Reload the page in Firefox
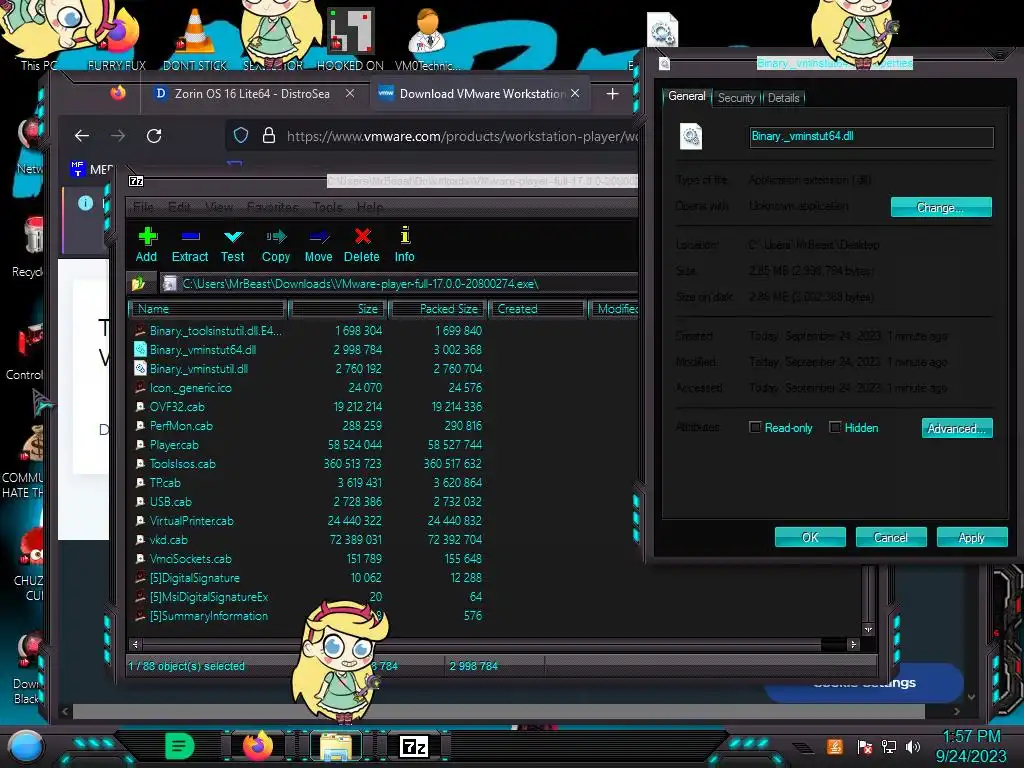1024x768 pixels. coord(154,136)
